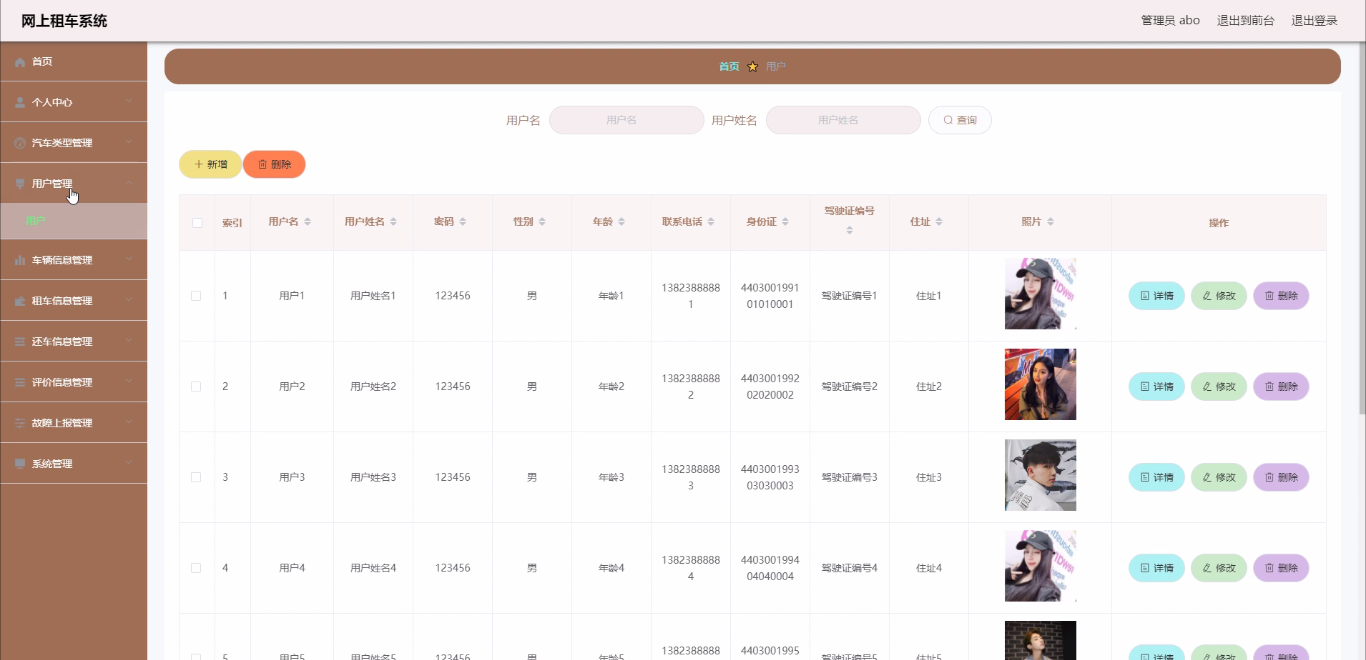Click the icon next to 汽车类型管理
1366x660 pixels.
pyautogui.click(x=20, y=143)
